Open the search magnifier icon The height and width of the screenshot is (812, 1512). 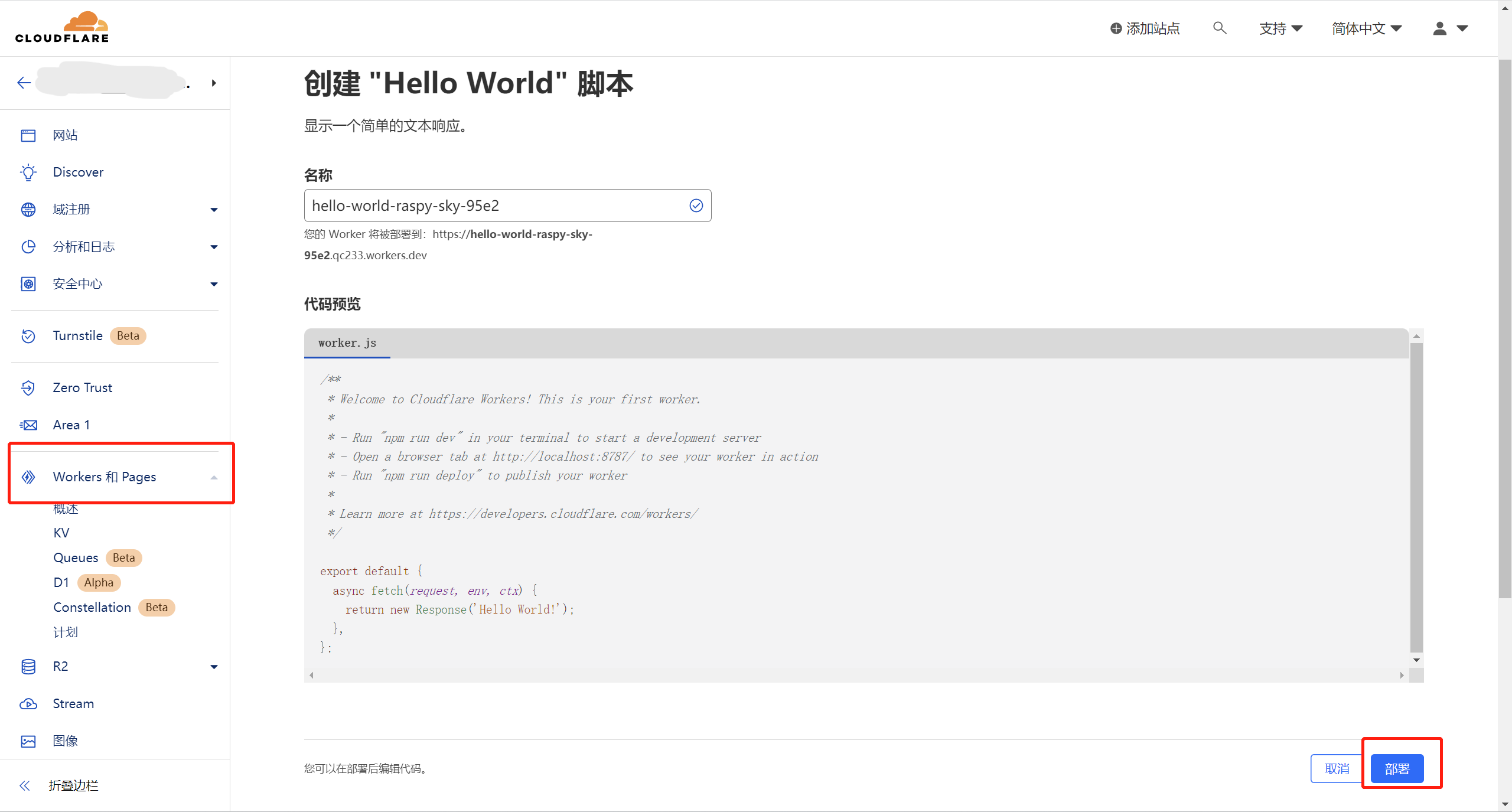tap(1219, 28)
